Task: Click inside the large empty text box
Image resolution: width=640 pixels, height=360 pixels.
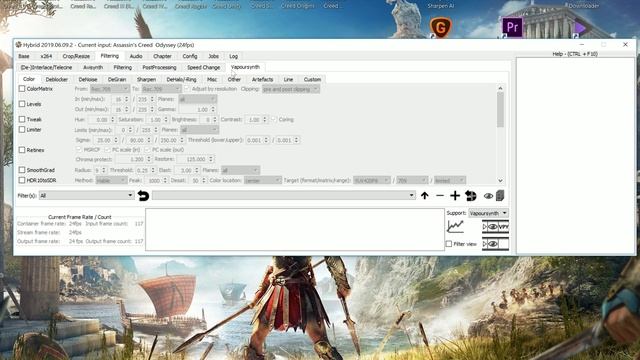Action: pos(295,229)
